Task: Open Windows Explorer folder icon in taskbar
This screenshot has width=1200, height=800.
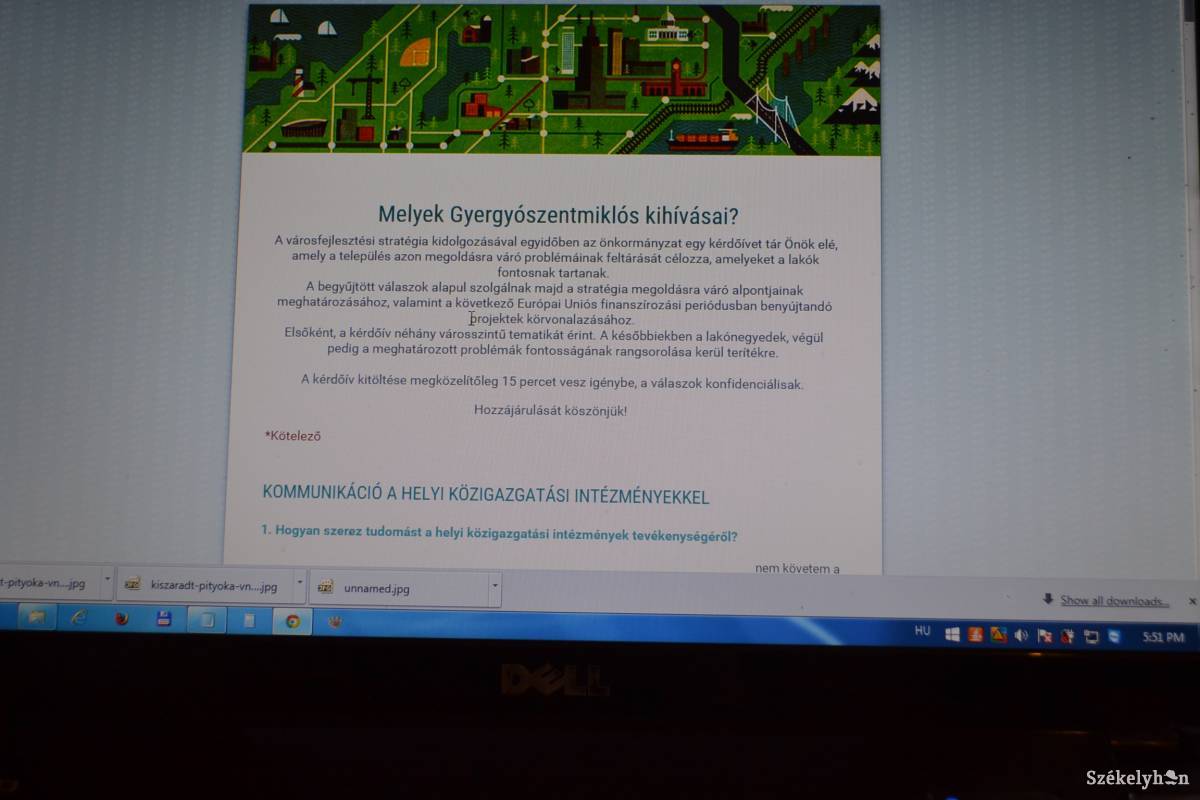Action: pyautogui.click(x=36, y=618)
